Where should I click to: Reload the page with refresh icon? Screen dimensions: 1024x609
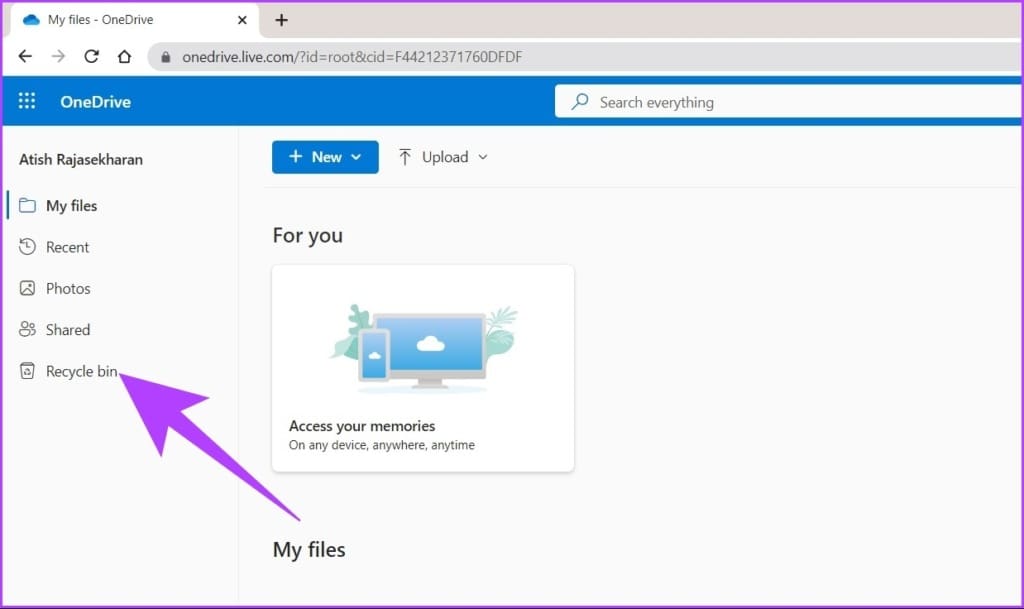point(91,57)
